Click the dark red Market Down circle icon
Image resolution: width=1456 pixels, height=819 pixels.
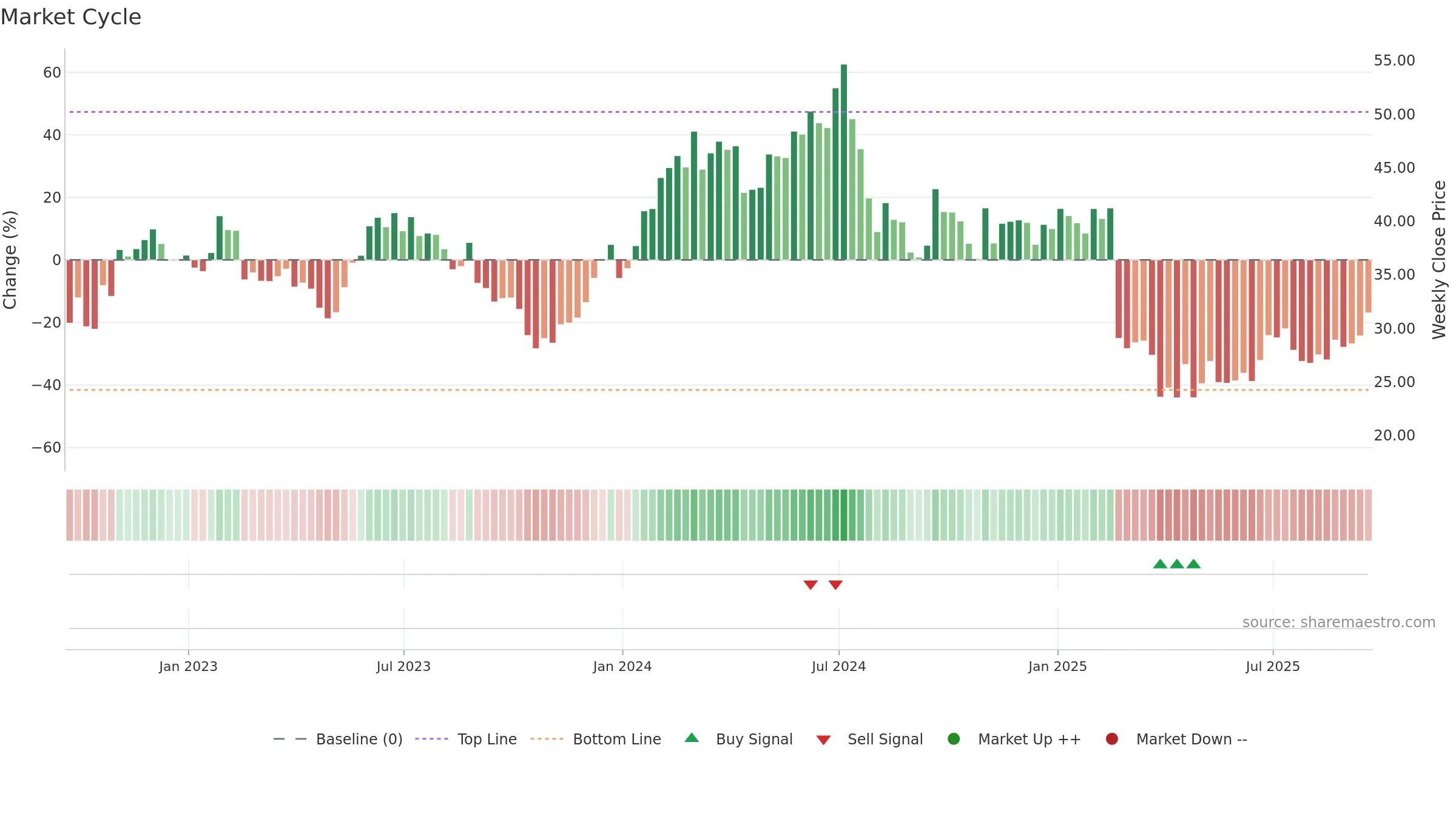coord(1112,739)
